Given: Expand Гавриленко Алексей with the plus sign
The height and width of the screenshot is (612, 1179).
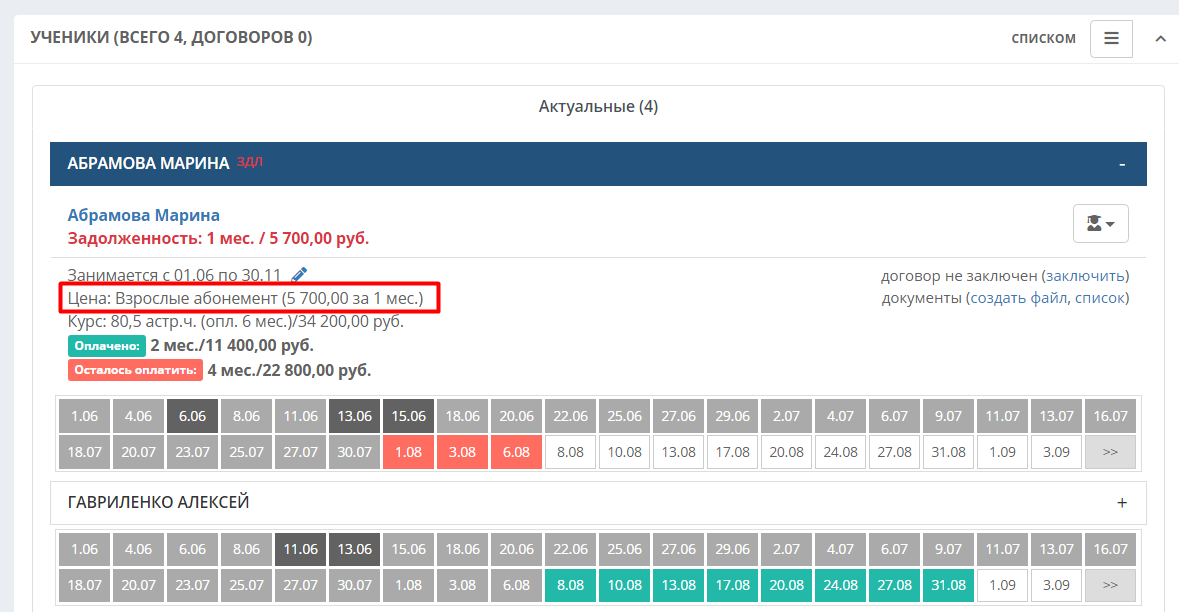Looking at the screenshot, I should tap(1122, 503).
